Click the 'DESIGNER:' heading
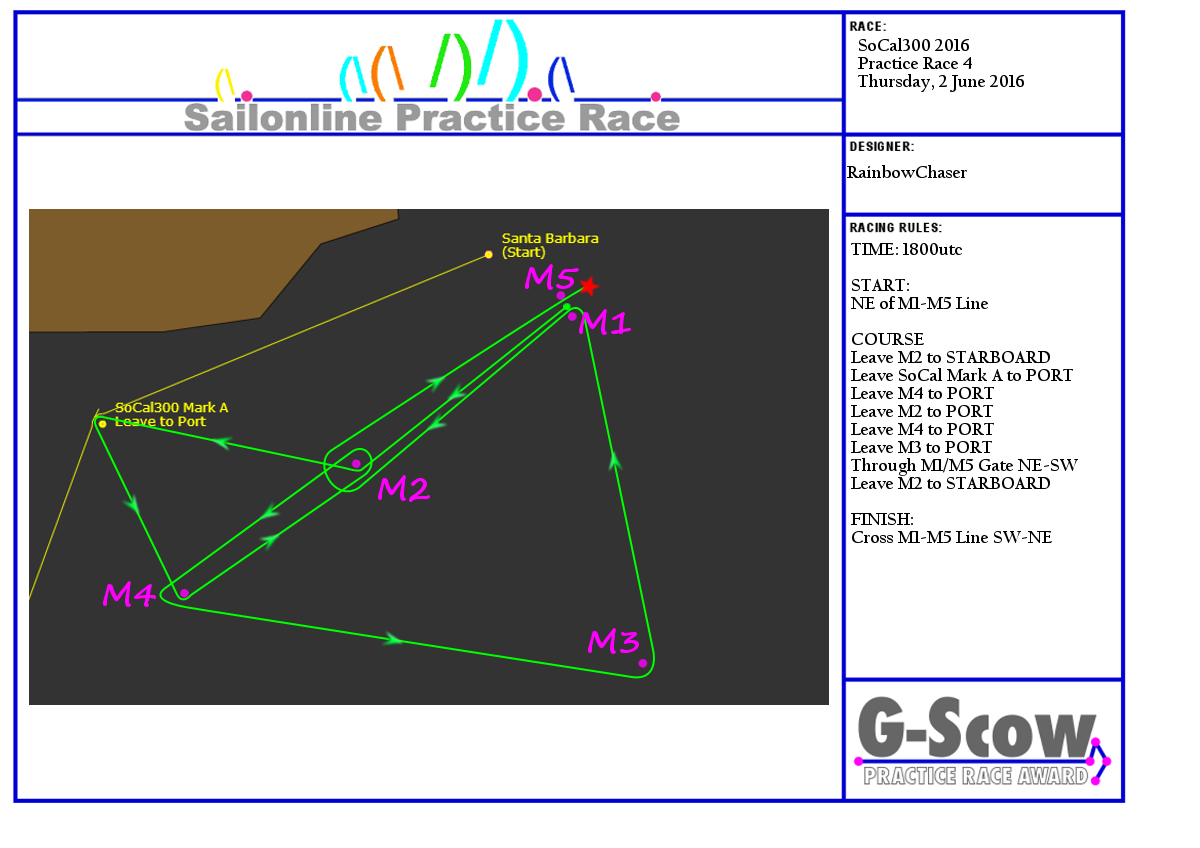 [882, 147]
